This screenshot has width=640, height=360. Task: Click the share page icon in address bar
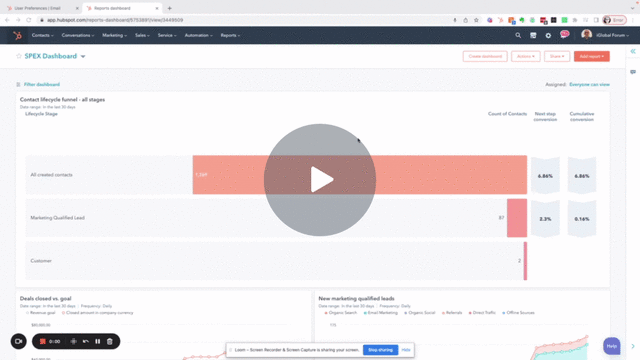point(465,20)
